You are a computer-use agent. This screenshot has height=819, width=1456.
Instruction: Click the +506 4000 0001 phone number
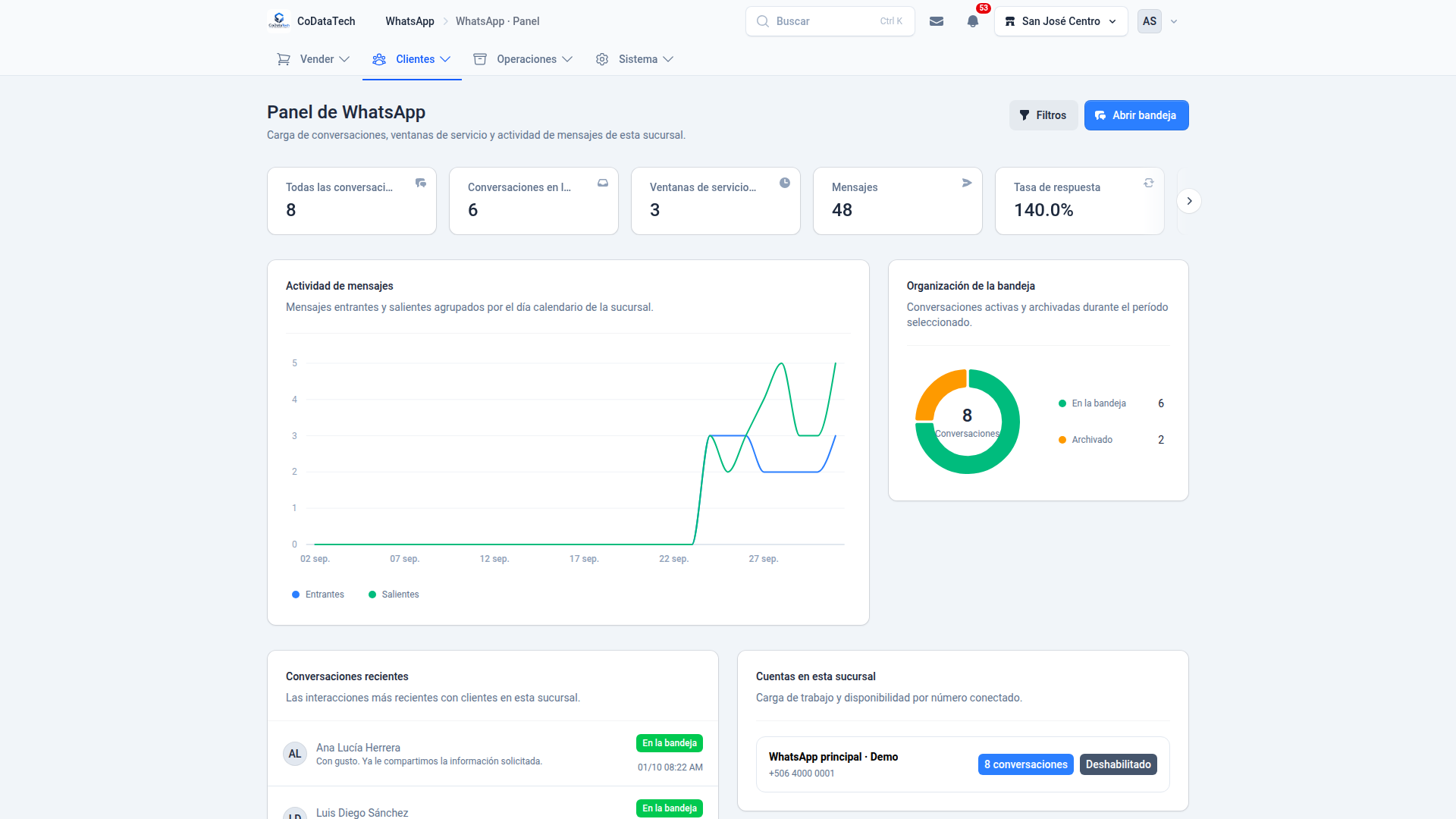click(x=802, y=773)
